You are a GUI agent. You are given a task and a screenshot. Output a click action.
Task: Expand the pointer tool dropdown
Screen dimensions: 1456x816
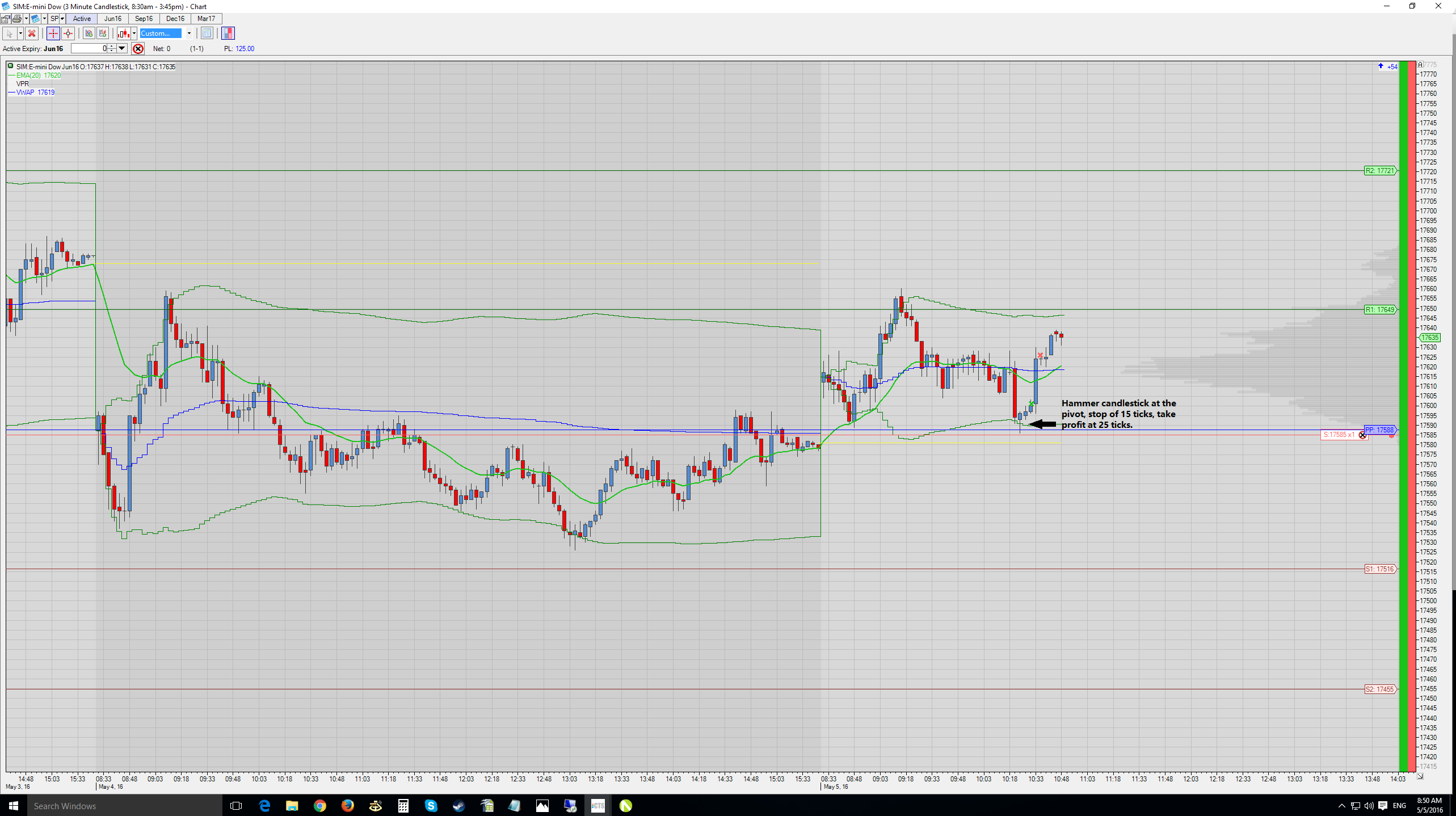[20, 33]
